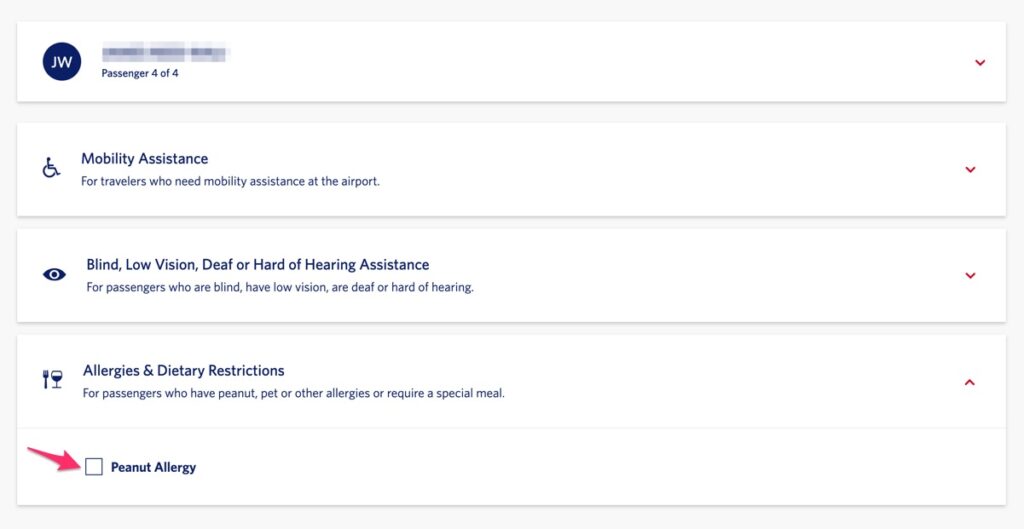1024x529 pixels.
Task: Click the fork and wine glass icon
Action: pos(53,379)
